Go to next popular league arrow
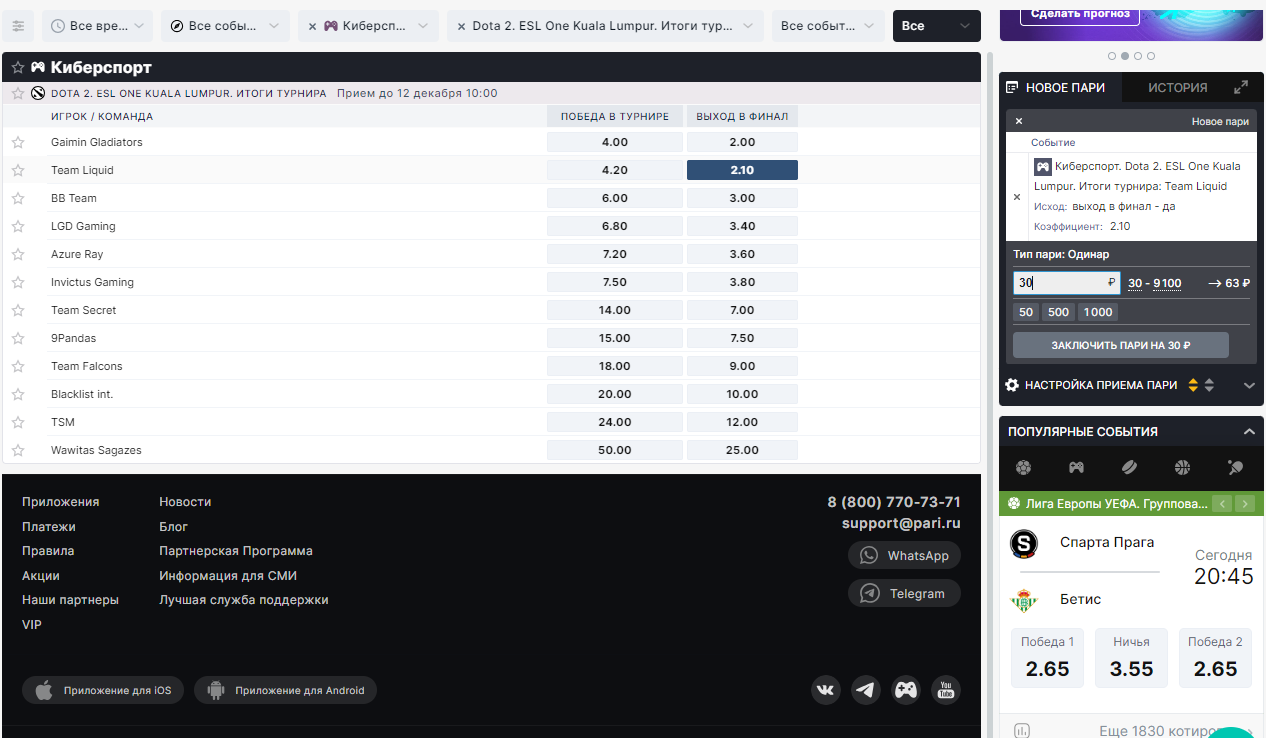The height and width of the screenshot is (738, 1266). pyautogui.click(x=1245, y=504)
